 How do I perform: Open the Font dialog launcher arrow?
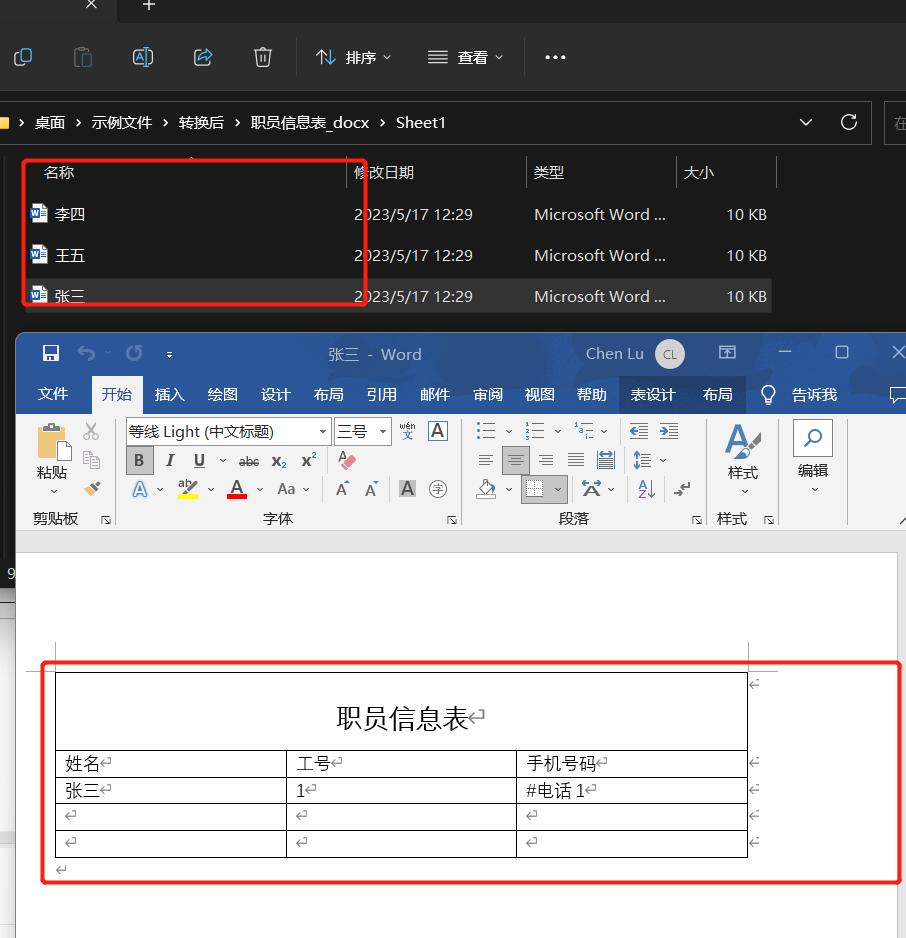point(452,518)
